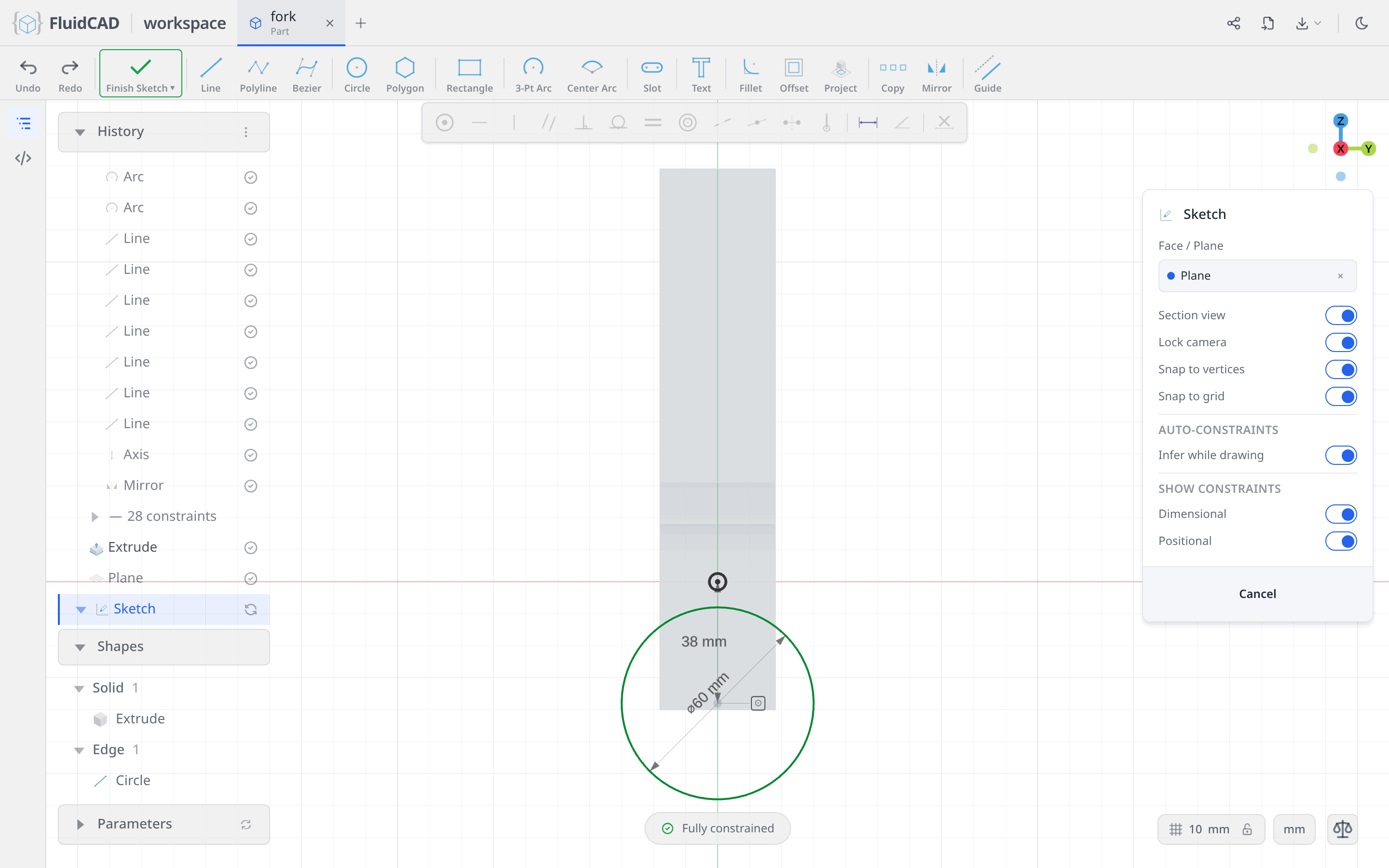Click the dimension constraint icon
The height and width of the screenshot is (868, 1389).
pyautogui.click(x=868, y=122)
